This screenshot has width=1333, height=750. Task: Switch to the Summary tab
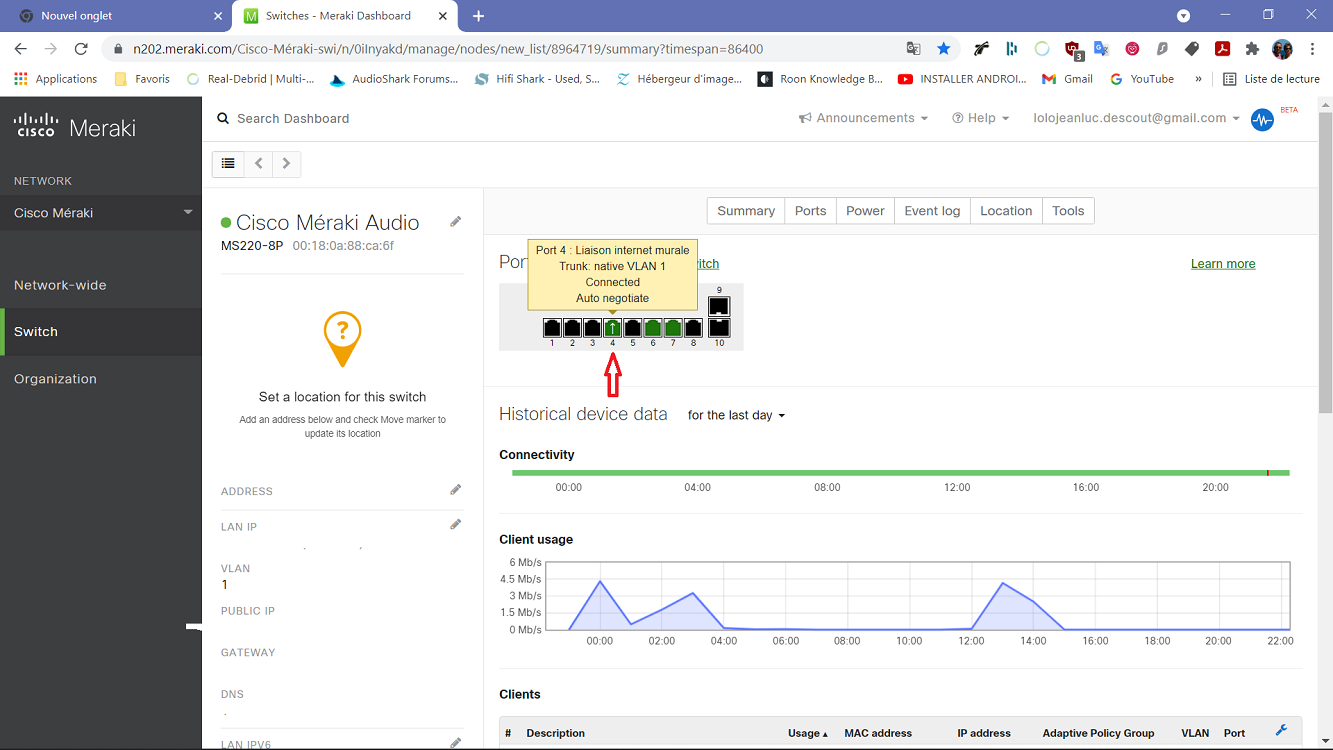point(746,211)
